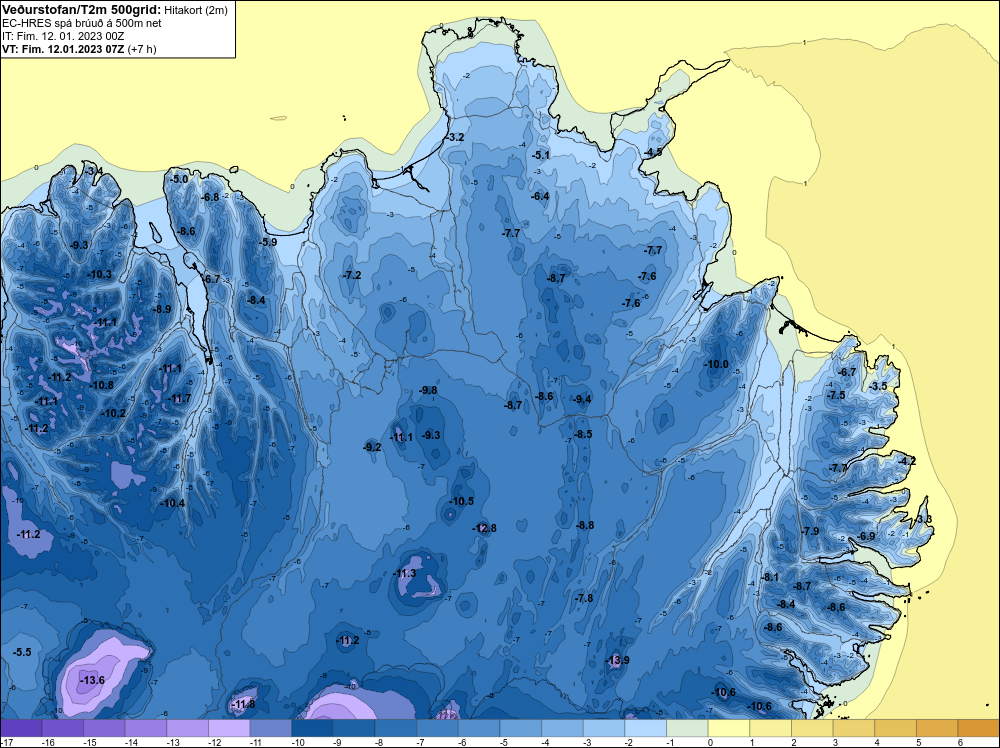The width and height of the screenshot is (1000, 748).
Task: Select the -10.2 temperature value
Action: (114, 413)
